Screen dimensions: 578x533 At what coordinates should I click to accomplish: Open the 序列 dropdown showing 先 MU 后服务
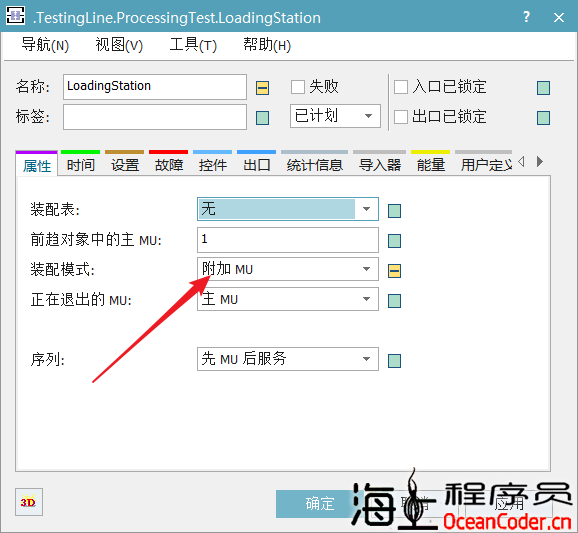288,359
